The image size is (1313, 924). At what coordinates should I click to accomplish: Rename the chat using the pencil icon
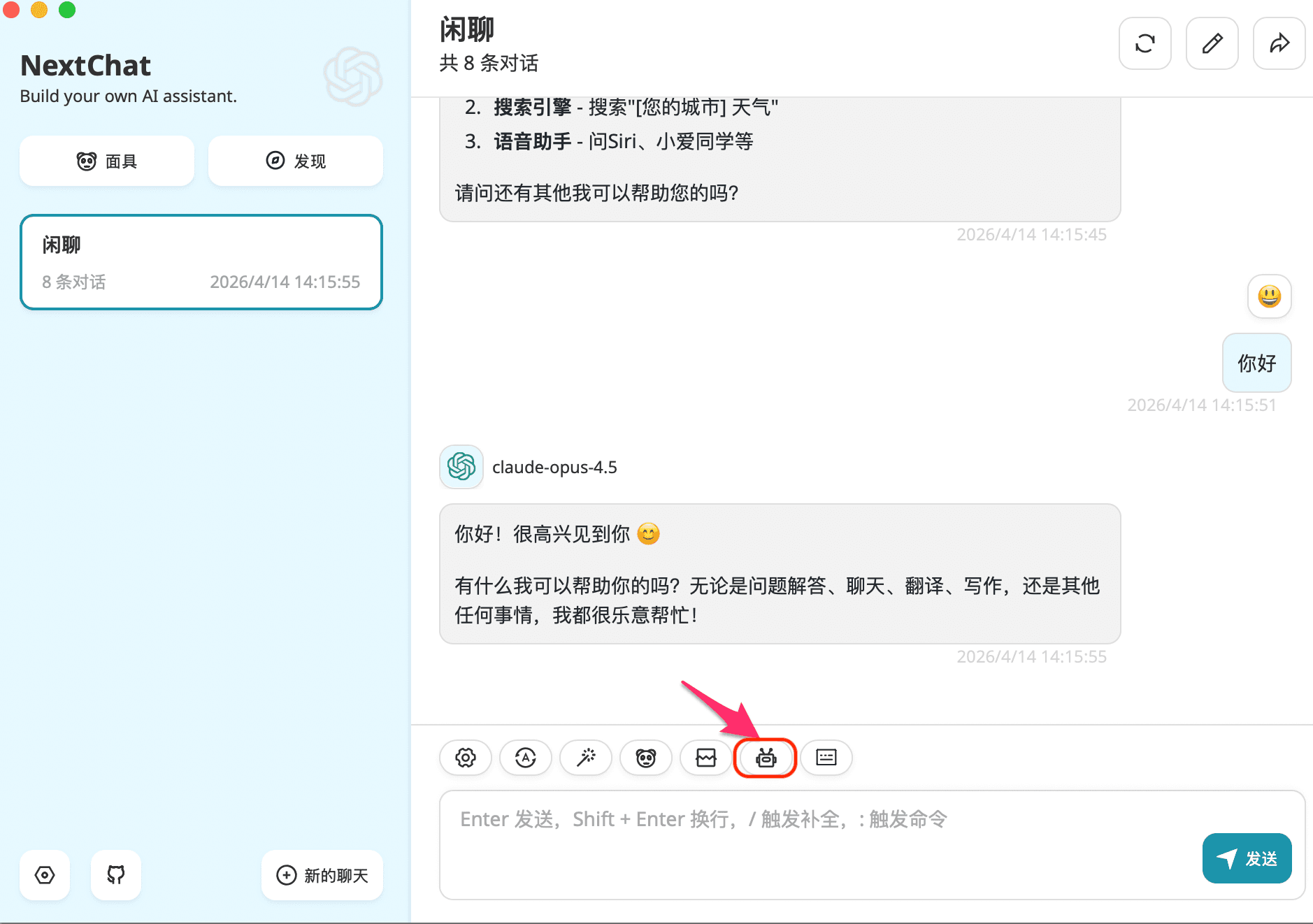click(x=1212, y=43)
